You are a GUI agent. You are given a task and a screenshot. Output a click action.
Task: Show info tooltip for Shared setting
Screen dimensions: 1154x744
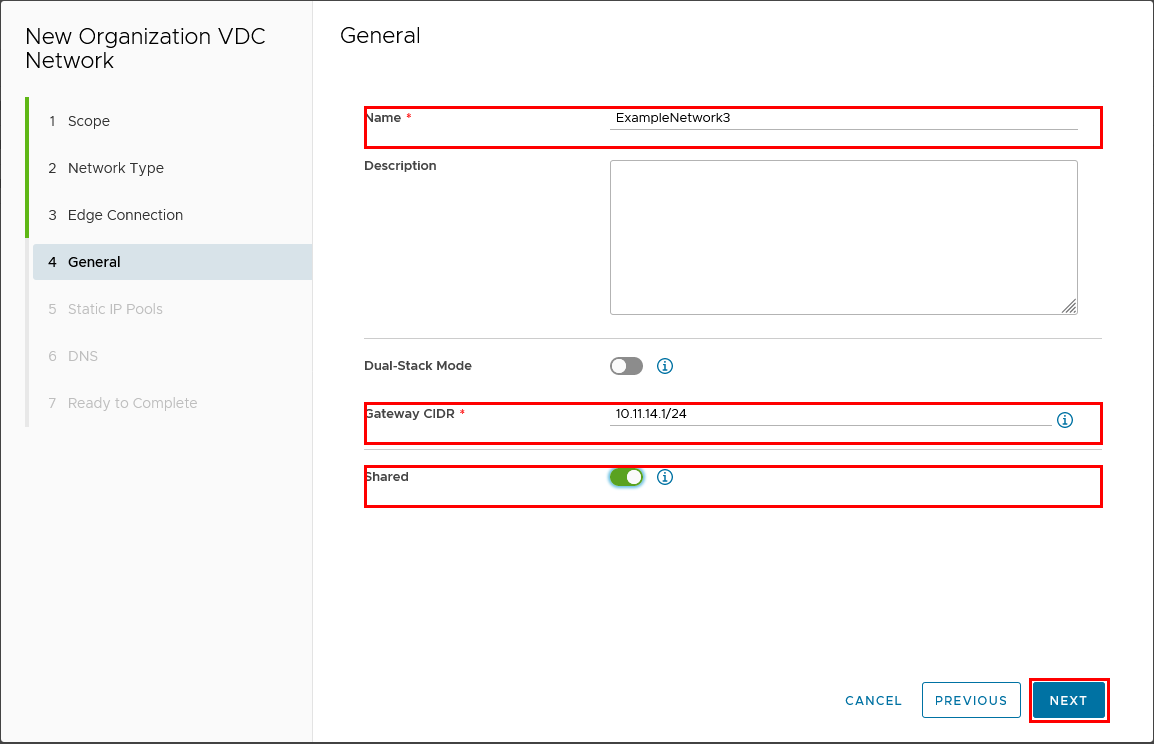[665, 477]
